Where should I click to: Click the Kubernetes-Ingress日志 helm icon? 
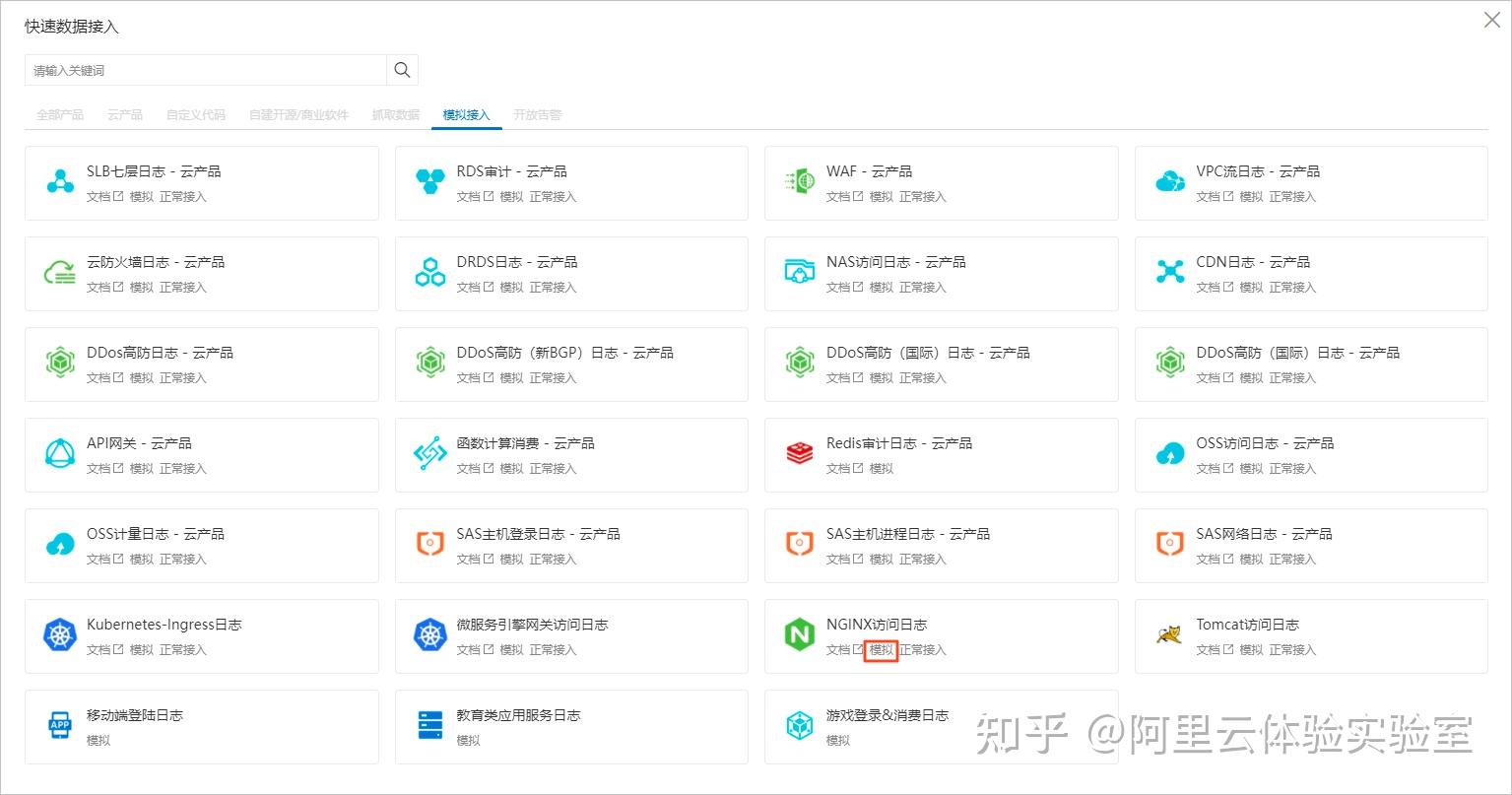tap(60, 635)
